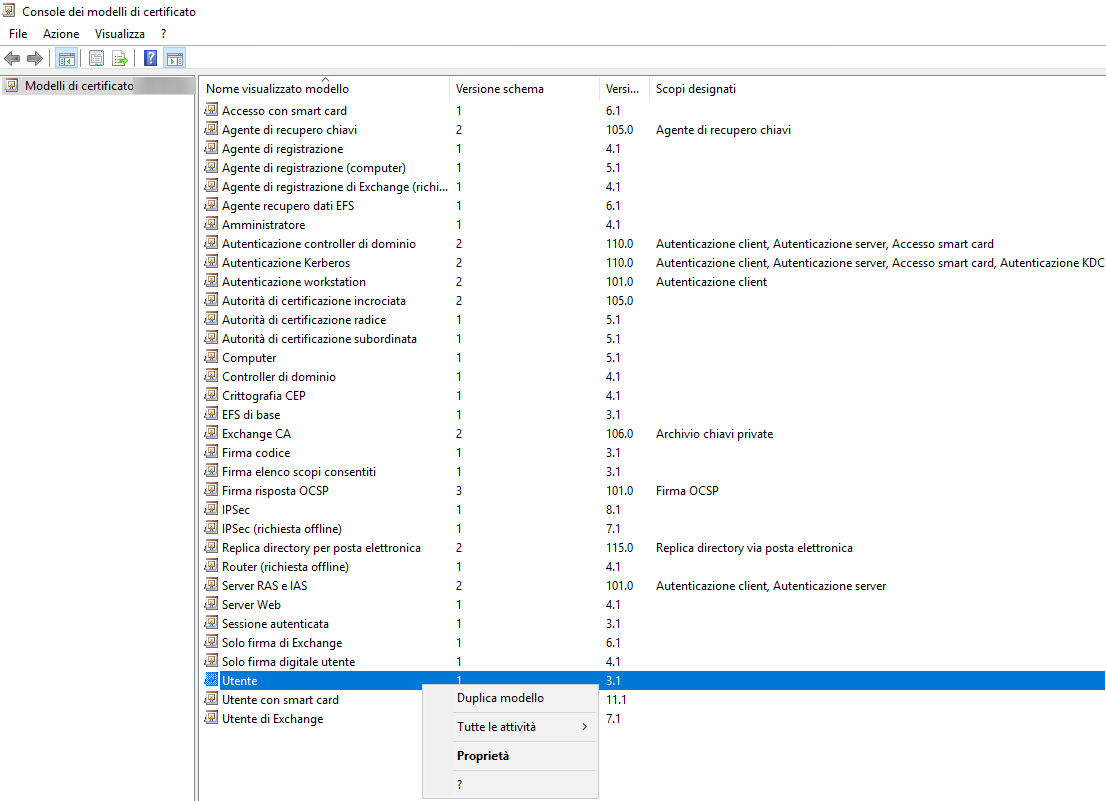Select Router (richiesta offline) template
The height and width of the screenshot is (801, 1106).
click(x=285, y=568)
